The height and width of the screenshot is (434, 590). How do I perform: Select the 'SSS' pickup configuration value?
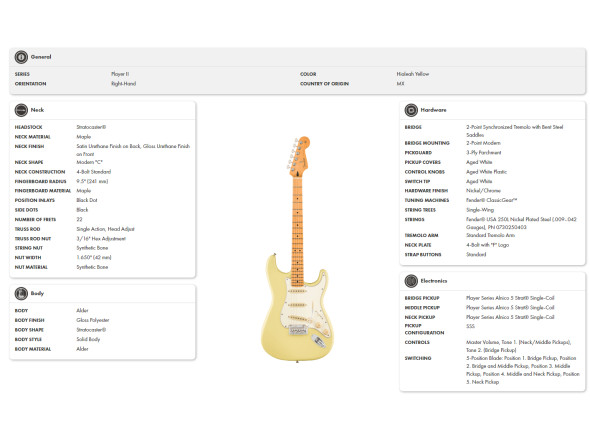click(471, 326)
